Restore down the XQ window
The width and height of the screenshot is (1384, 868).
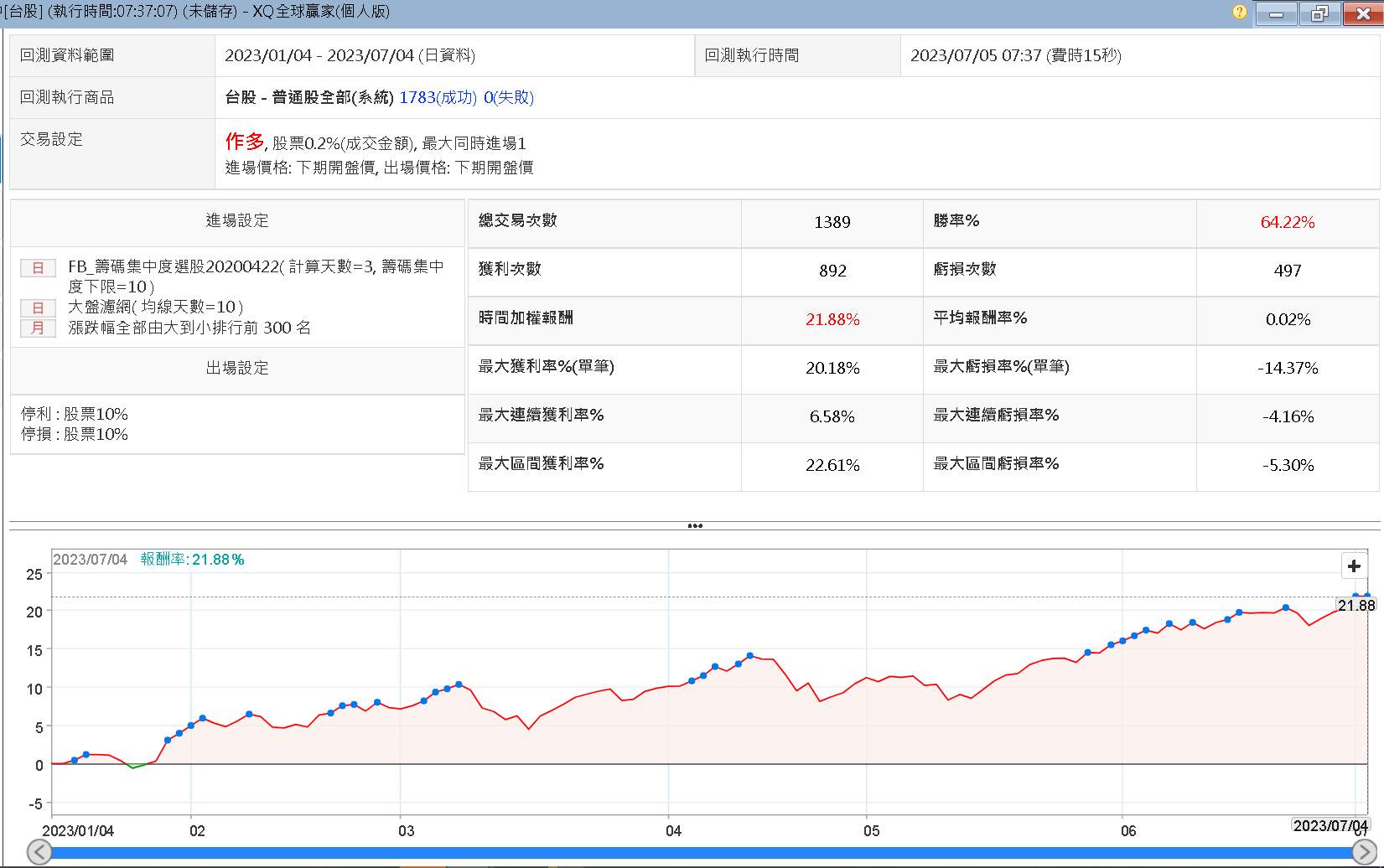click(x=1319, y=13)
